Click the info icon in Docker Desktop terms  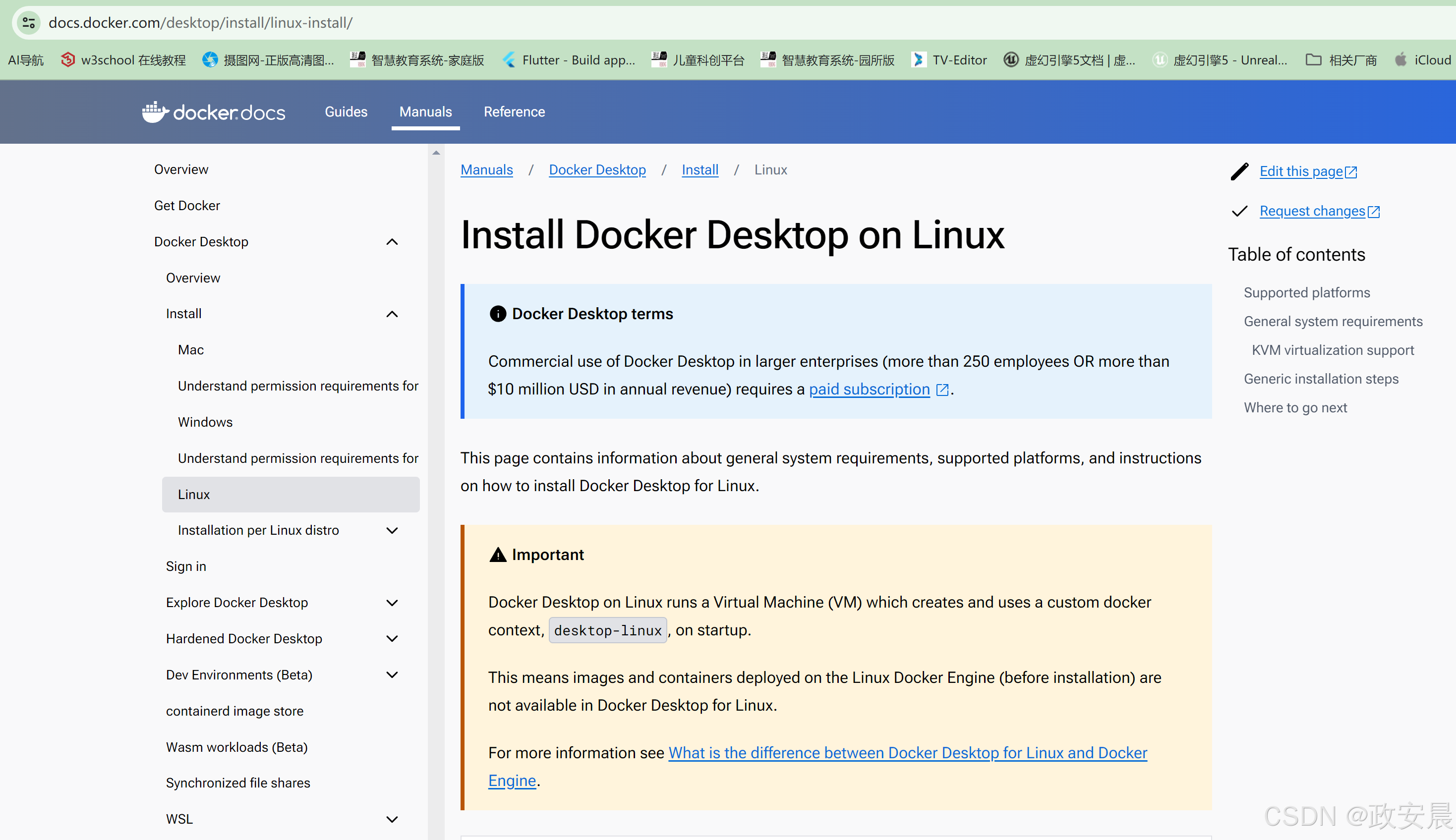click(x=497, y=314)
